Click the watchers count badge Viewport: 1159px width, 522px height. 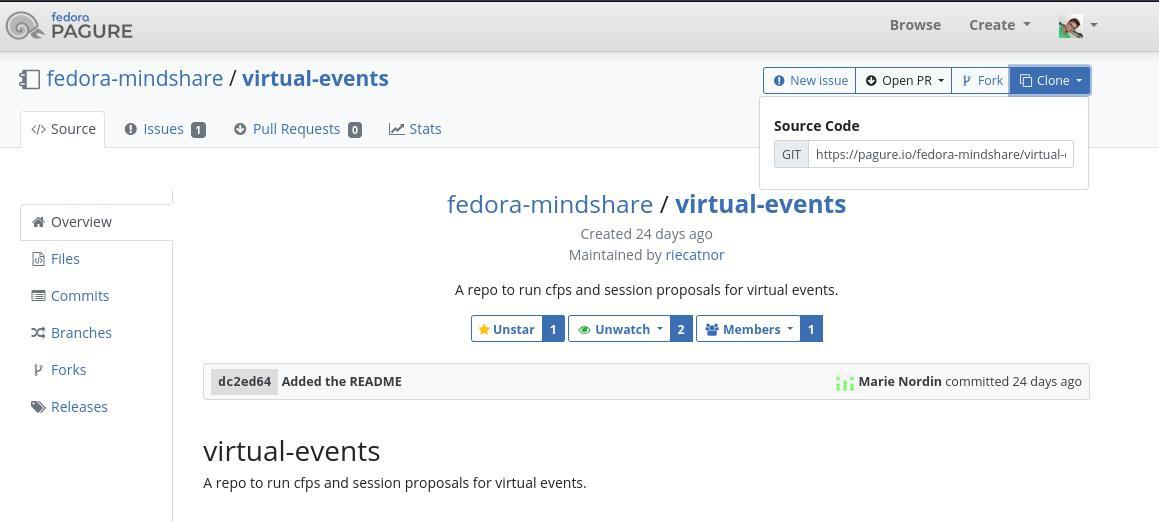682,329
